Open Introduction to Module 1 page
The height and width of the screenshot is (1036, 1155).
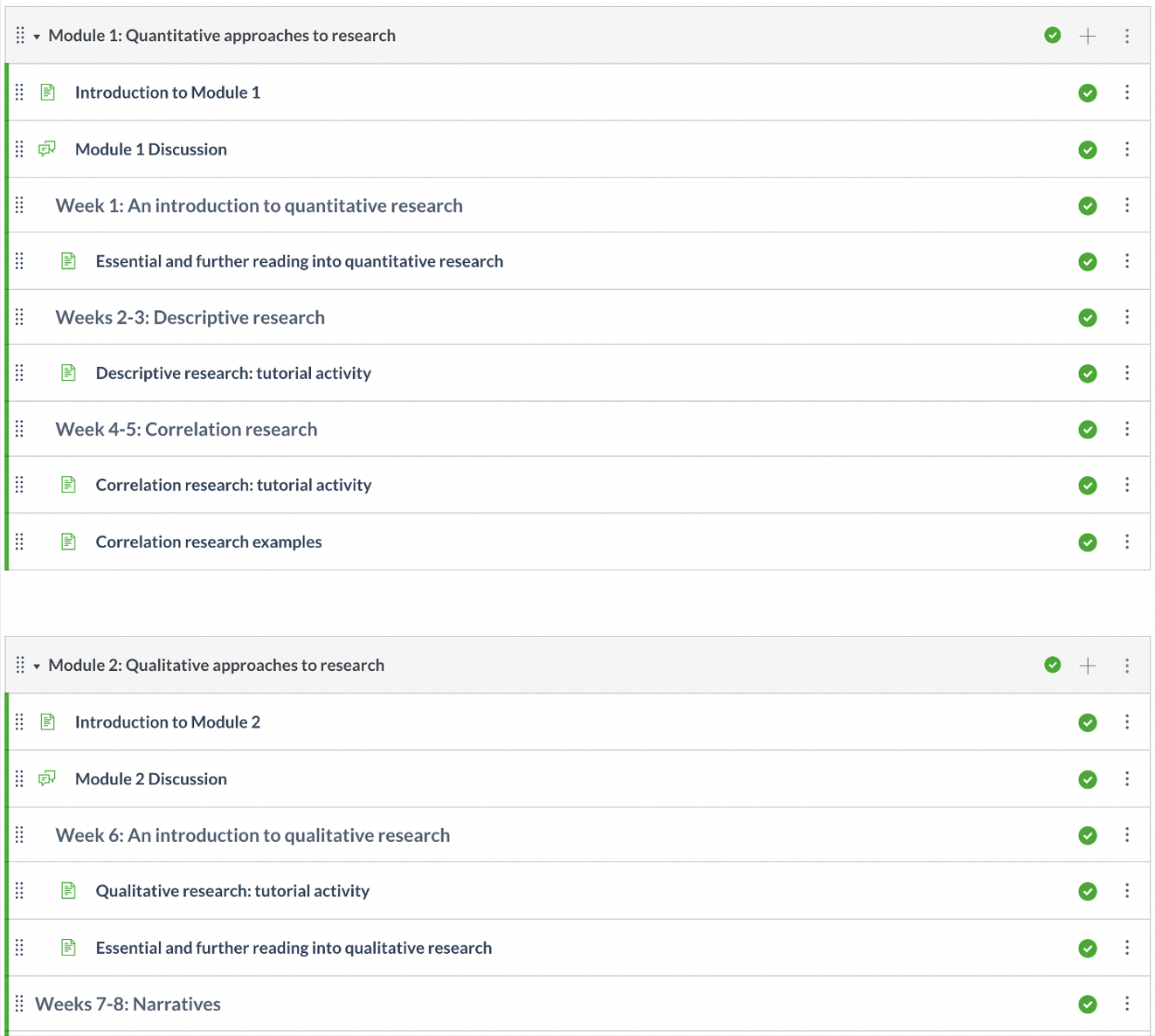(x=168, y=93)
